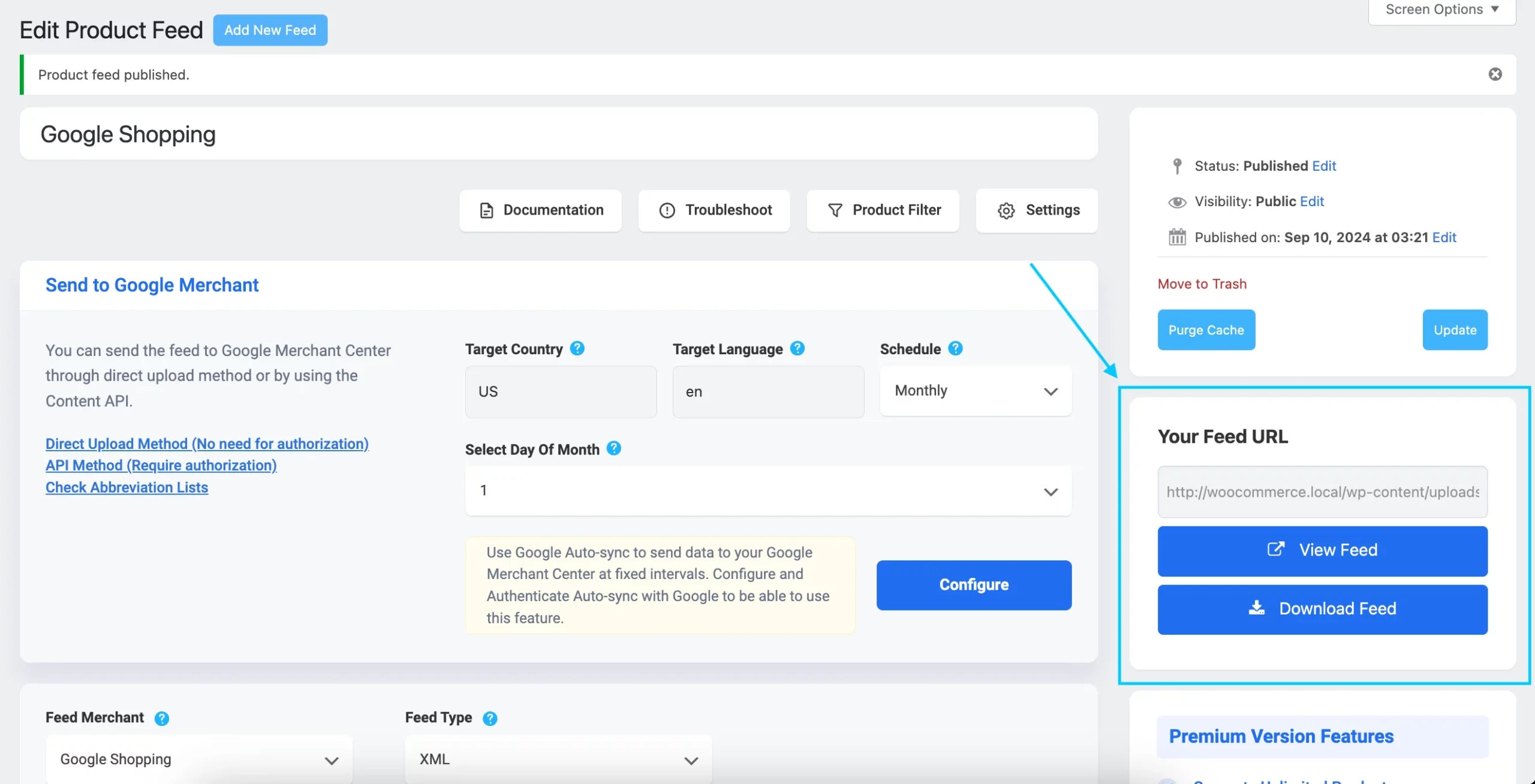Click the Target Language help icon
The width and height of the screenshot is (1535, 784).
click(x=797, y=348)
